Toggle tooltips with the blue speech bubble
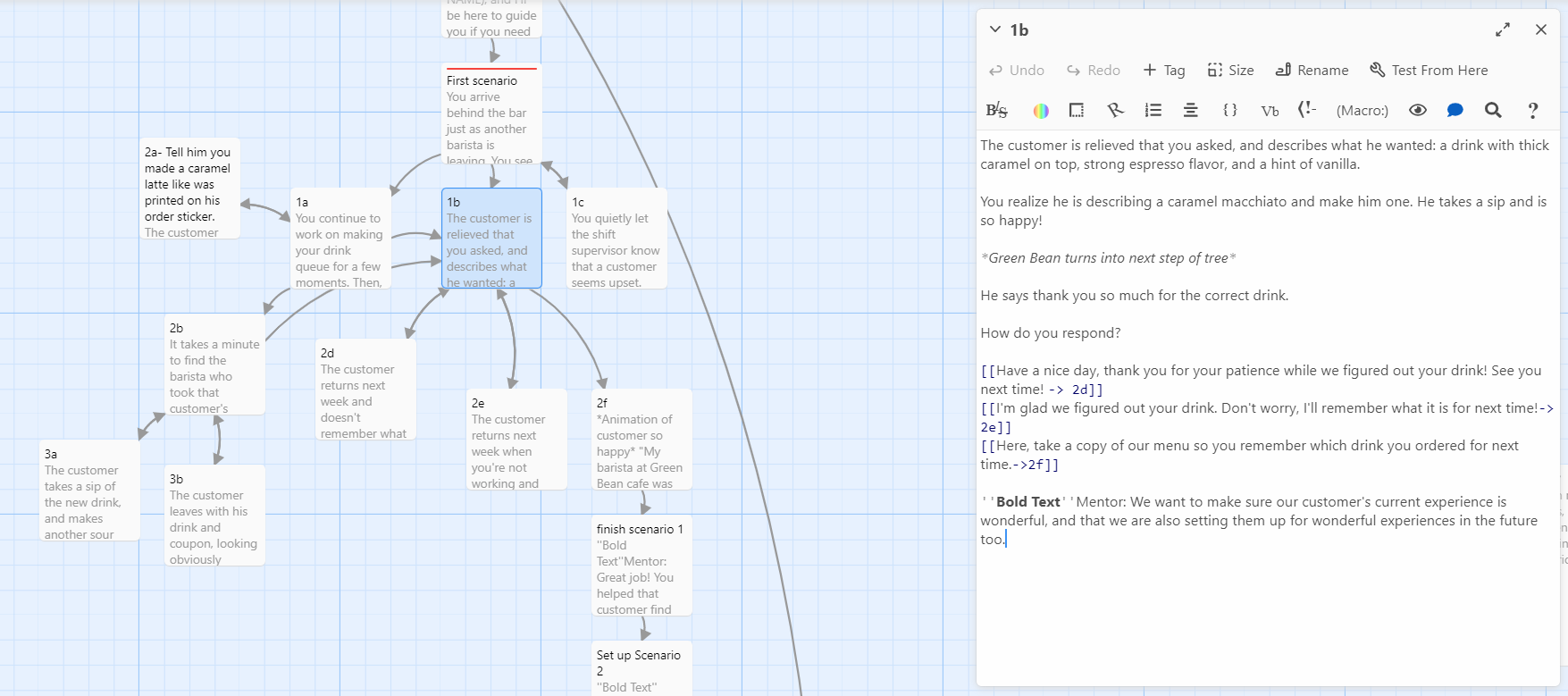Viewport: 1568px width, 696px height. [x=1455, y=110]
